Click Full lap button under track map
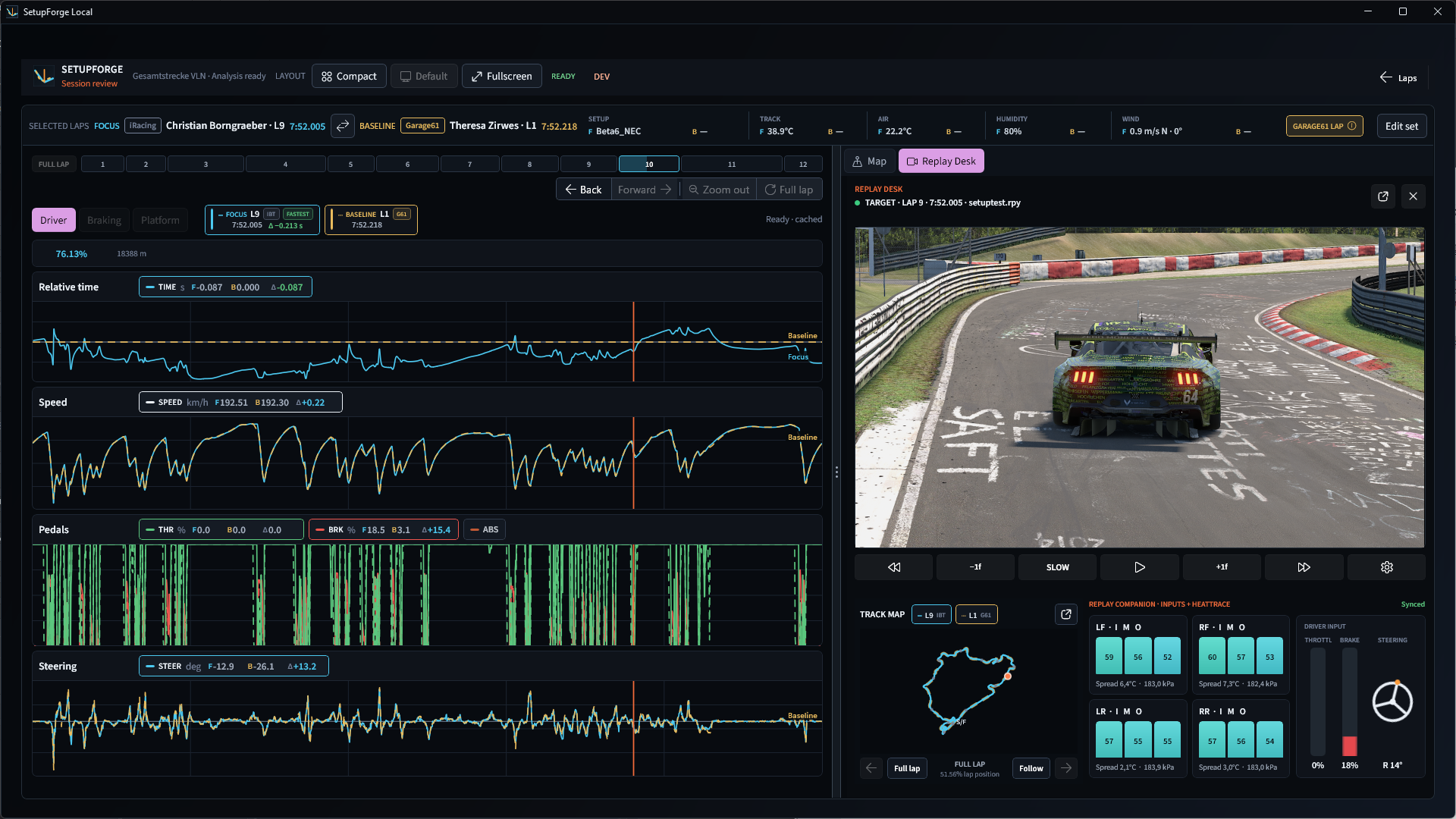1456x819 pixels. (907, 768)
